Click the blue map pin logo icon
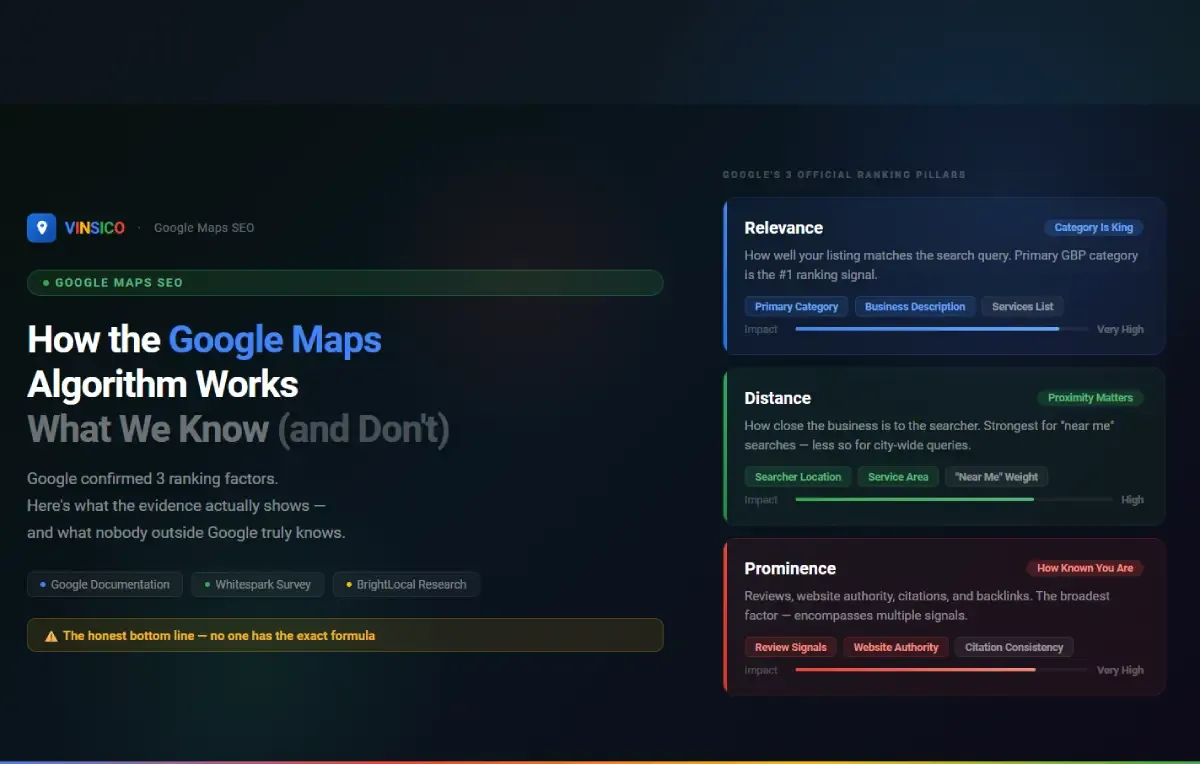 [41, 228]
